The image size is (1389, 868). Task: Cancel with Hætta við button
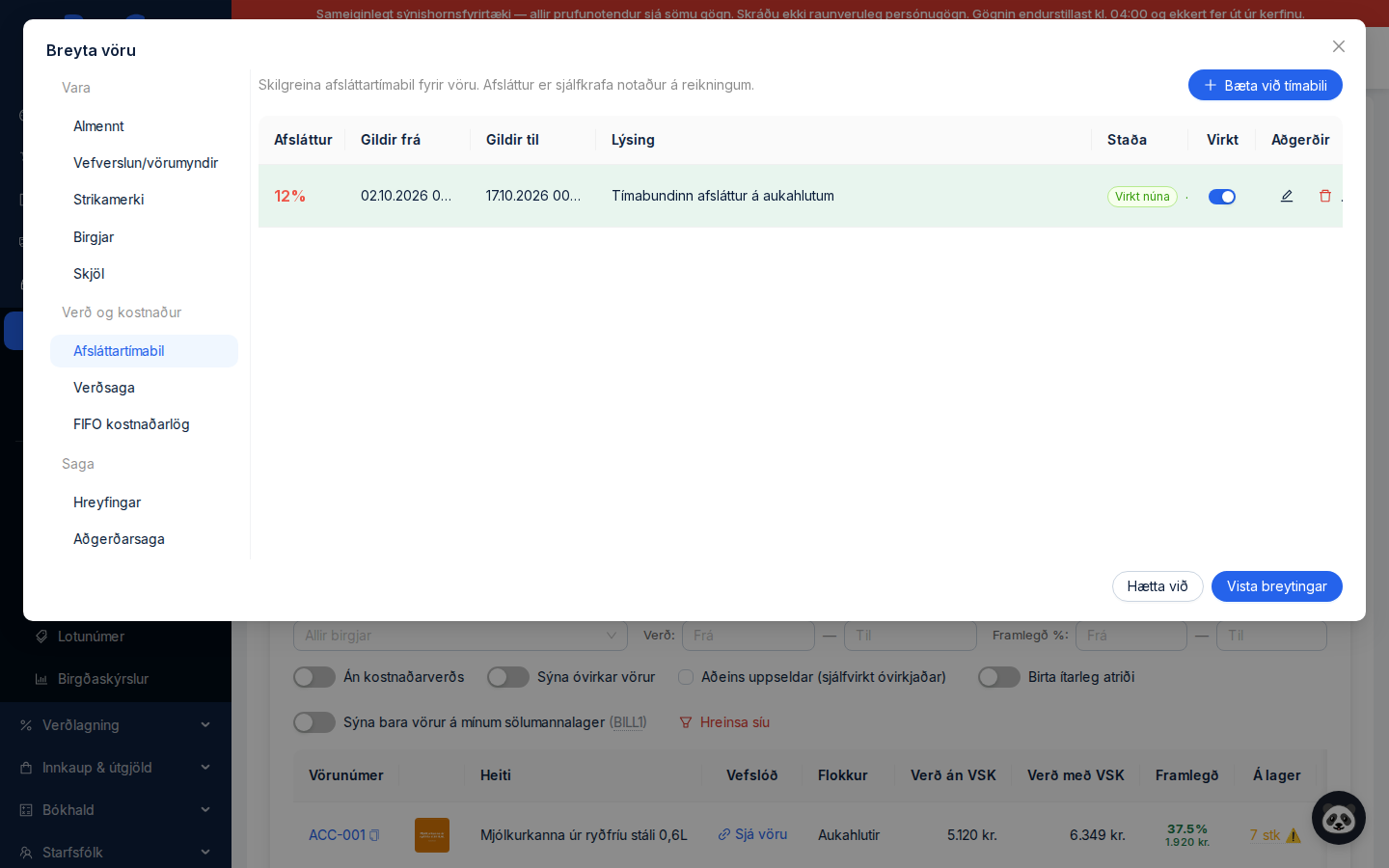(x=1157, y=586)
